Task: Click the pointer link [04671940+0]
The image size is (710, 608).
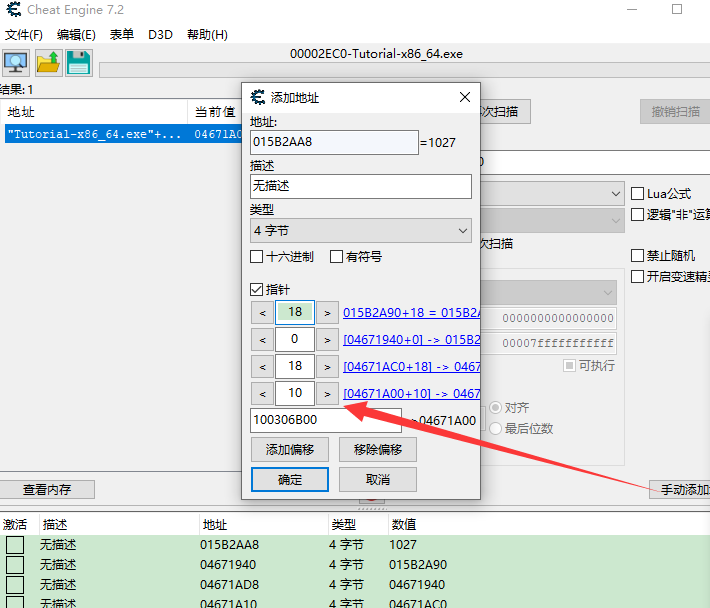Action: coord(412,340)
